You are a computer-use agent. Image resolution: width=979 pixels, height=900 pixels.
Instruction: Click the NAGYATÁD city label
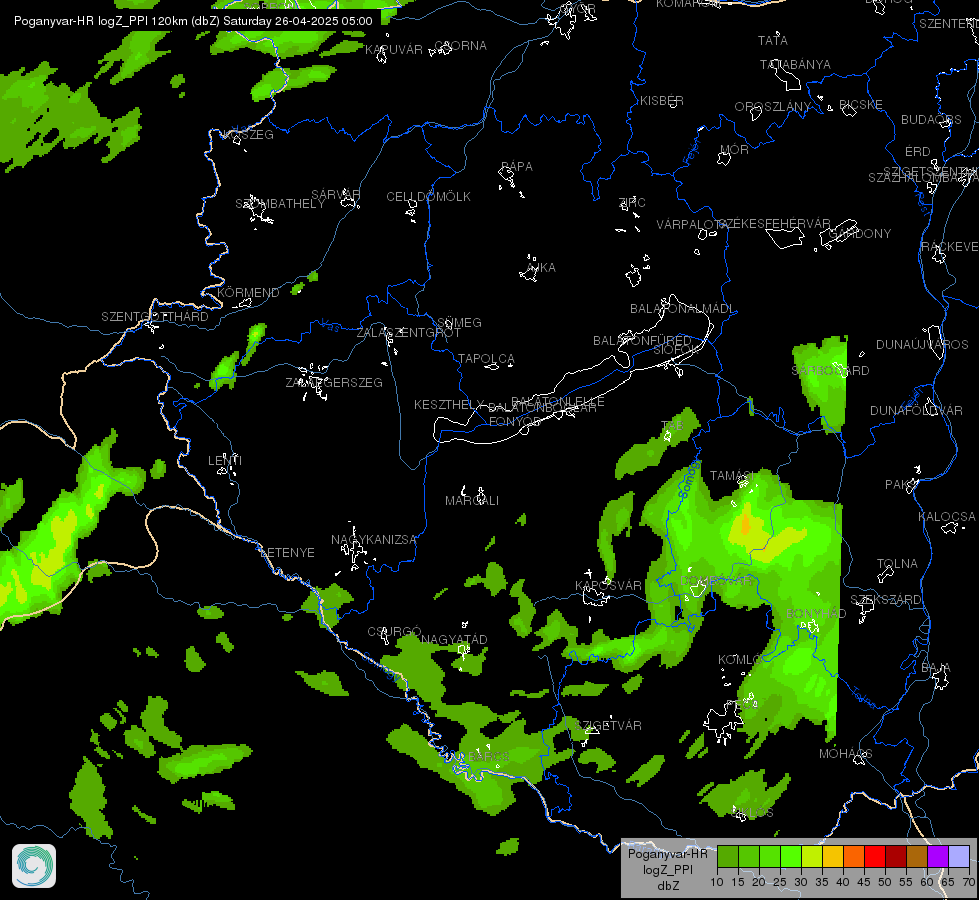(454, 640)
